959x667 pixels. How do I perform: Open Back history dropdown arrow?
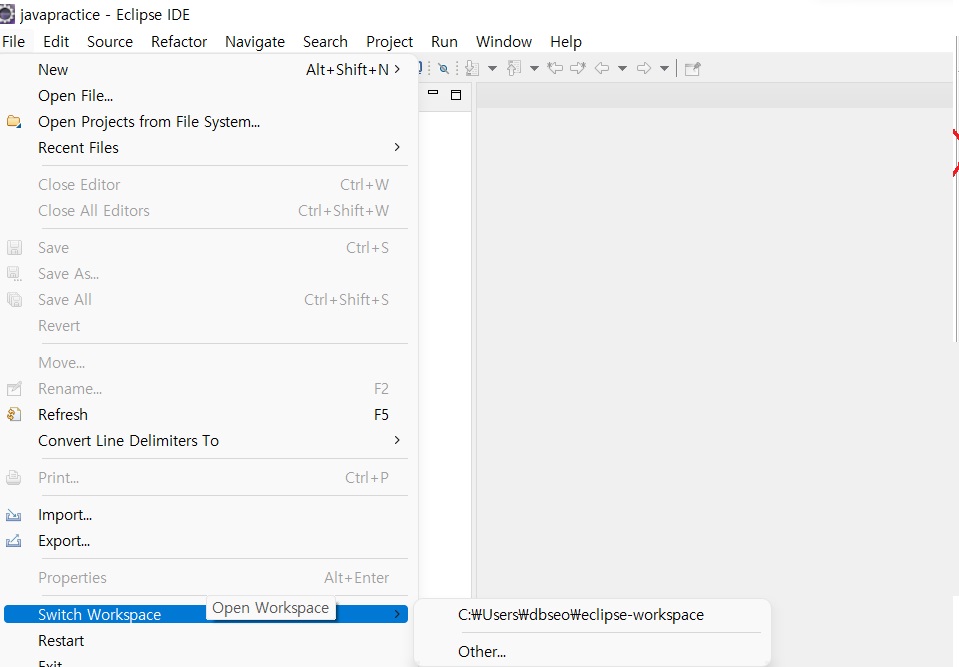622,68
